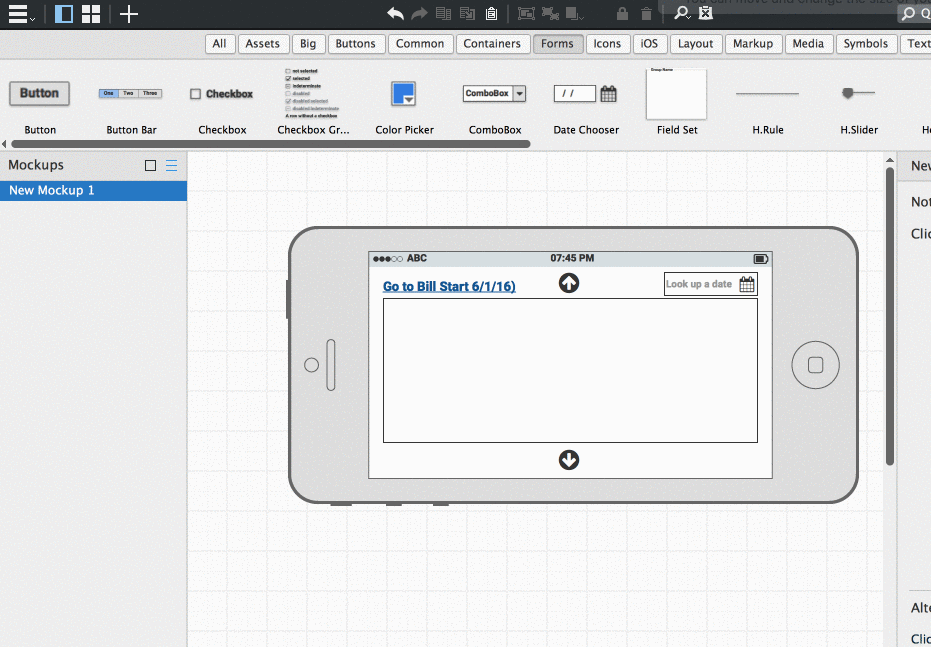Delete selection with trash icon
Screen dimensions: 931x647
click(x=646, y=13)
